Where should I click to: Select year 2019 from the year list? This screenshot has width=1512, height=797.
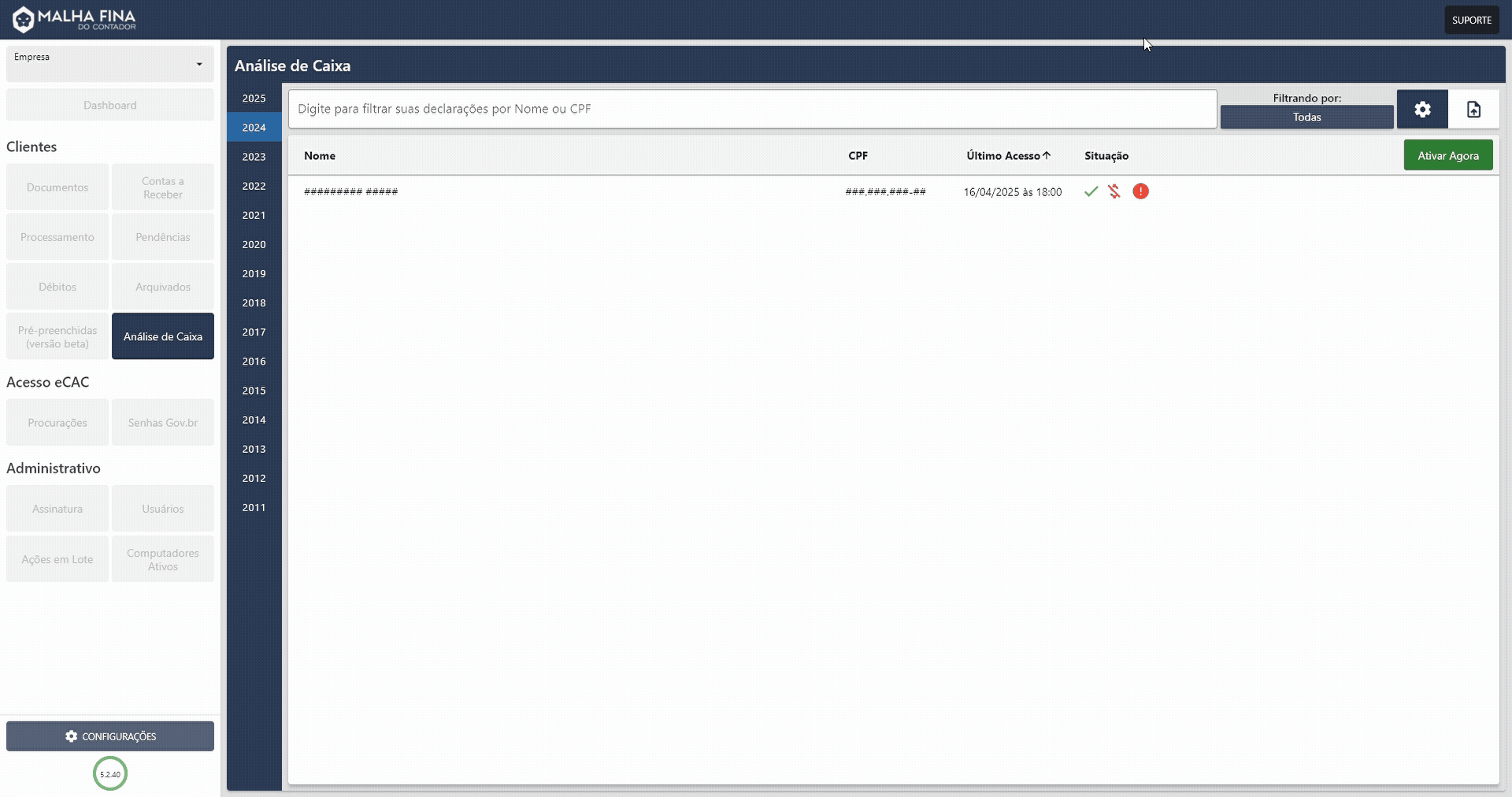tap(253, 273)
